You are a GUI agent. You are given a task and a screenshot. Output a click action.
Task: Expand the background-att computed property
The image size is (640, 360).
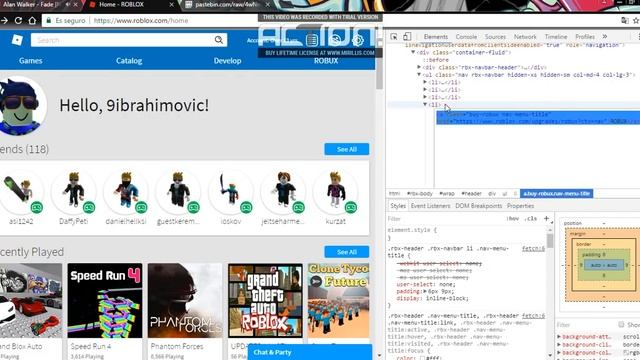pyautogui.click(x=559, y=337)
